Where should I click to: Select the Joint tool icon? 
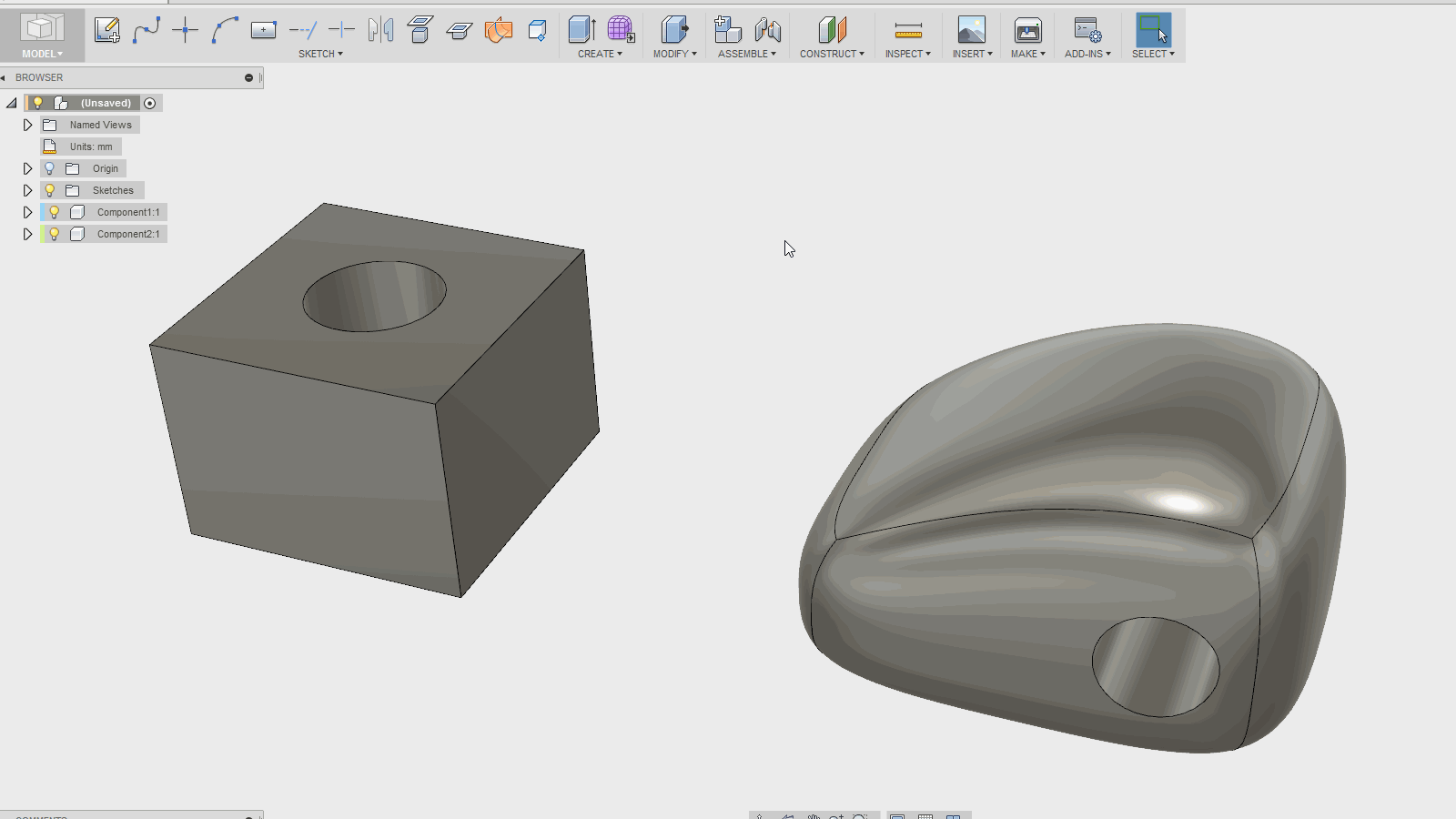click(767, 30)
